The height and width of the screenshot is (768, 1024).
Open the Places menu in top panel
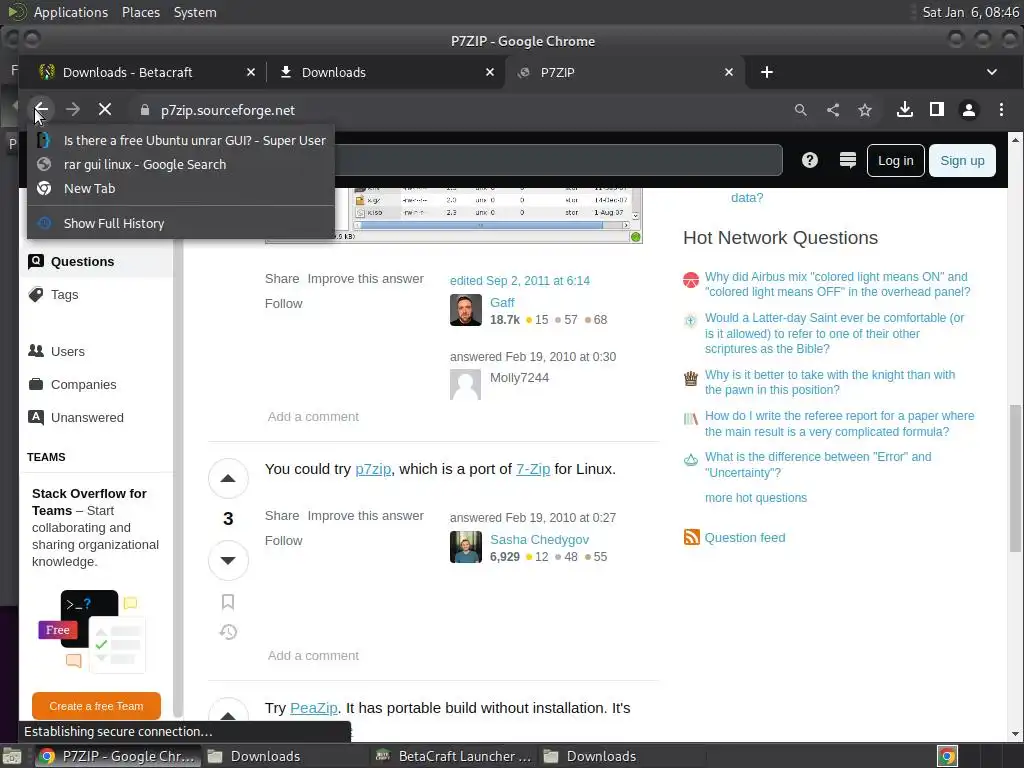tap(140, 12)
